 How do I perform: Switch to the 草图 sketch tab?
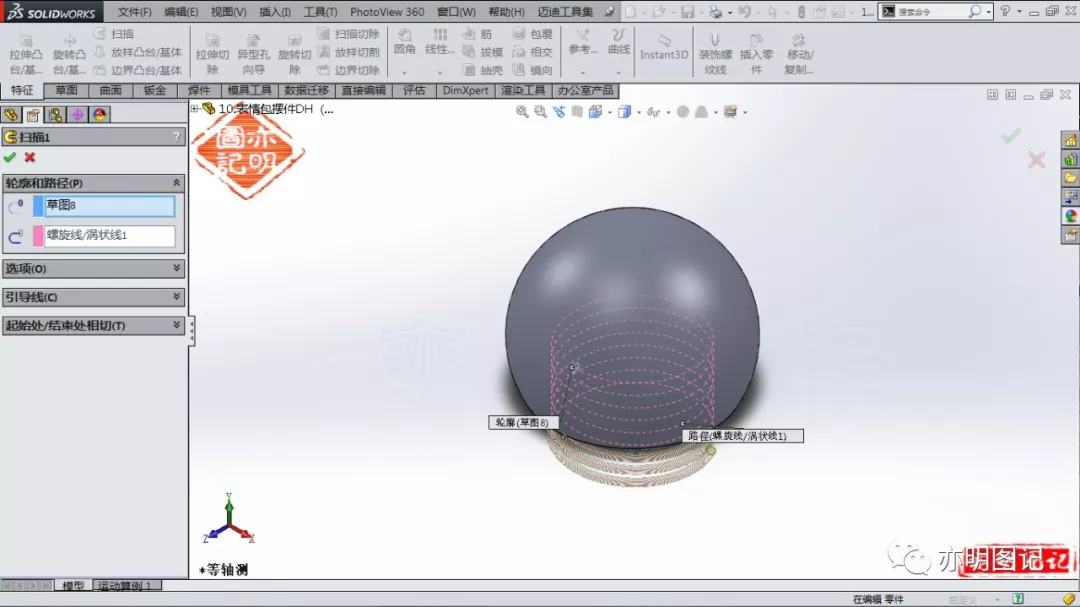(x=67, y=90)
